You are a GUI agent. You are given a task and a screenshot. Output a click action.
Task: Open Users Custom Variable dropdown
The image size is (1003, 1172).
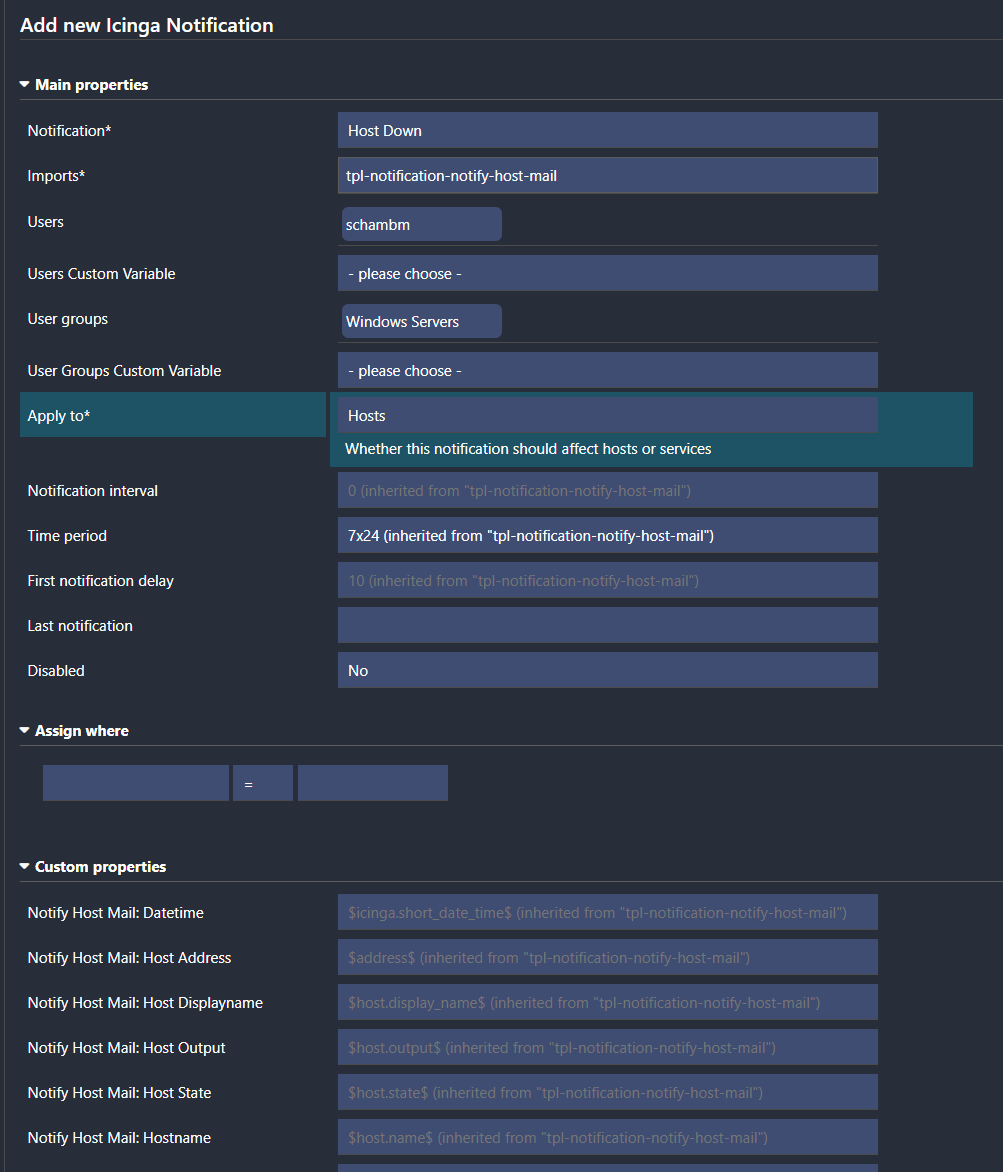[607, 274]
